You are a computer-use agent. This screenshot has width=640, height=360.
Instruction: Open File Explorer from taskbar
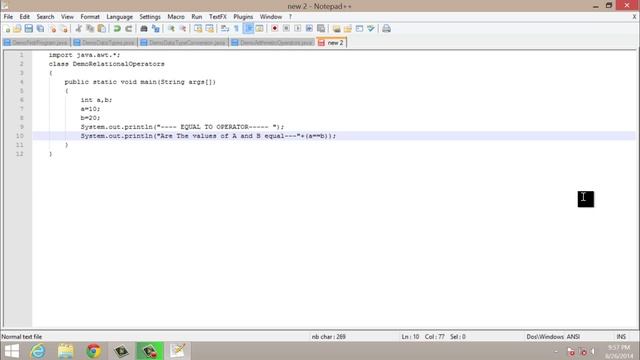66,351
